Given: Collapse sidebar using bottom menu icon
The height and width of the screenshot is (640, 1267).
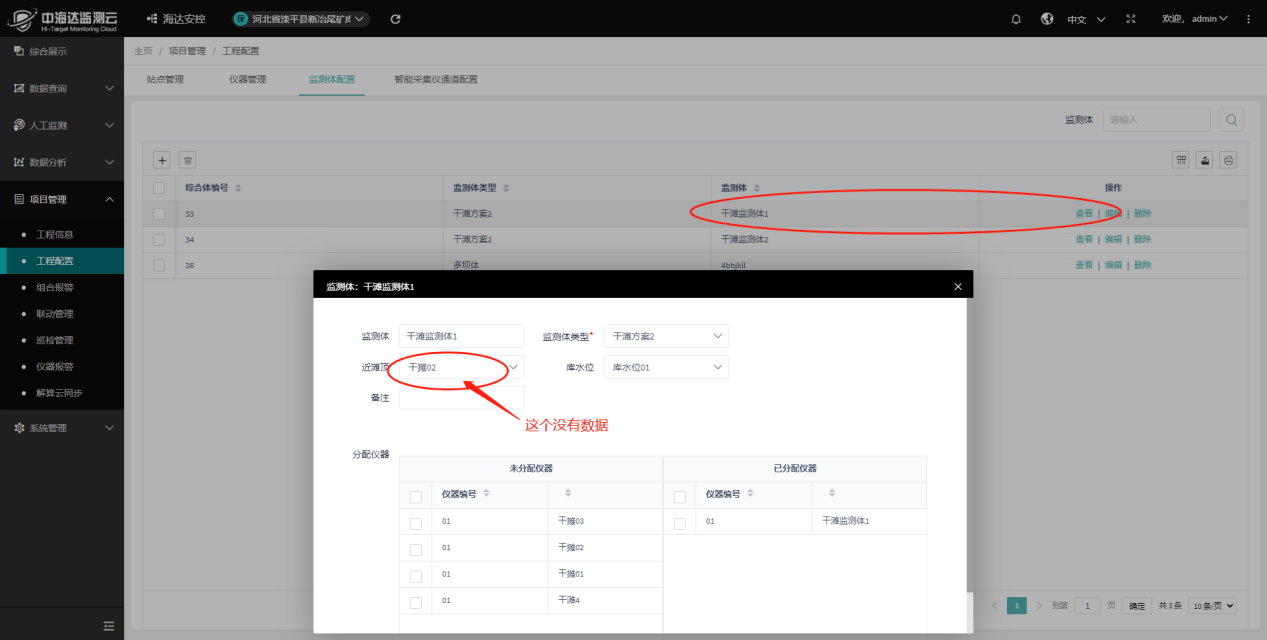Looking at the screenshot, I should coord(109,626).
